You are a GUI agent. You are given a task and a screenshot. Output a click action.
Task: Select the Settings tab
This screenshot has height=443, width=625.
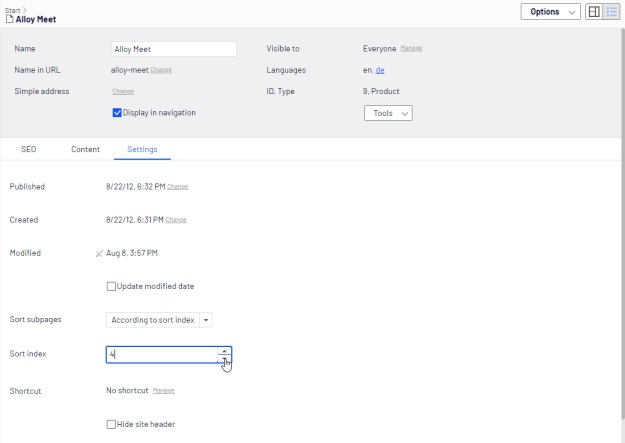[142, 149]
